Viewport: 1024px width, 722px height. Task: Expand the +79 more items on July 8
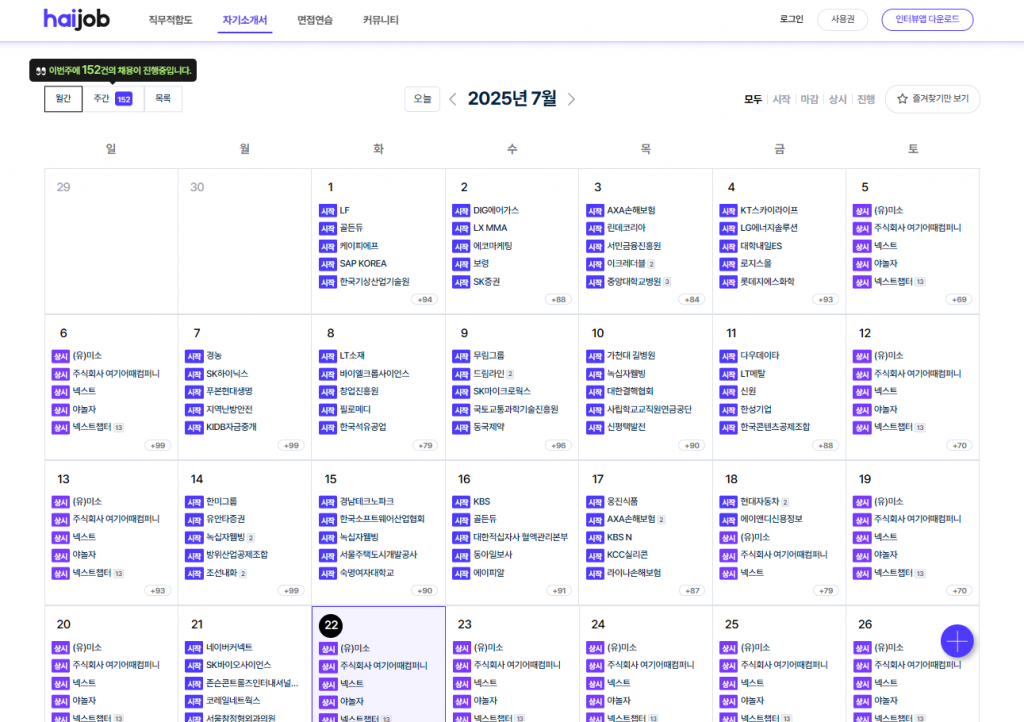click(425, 445)
